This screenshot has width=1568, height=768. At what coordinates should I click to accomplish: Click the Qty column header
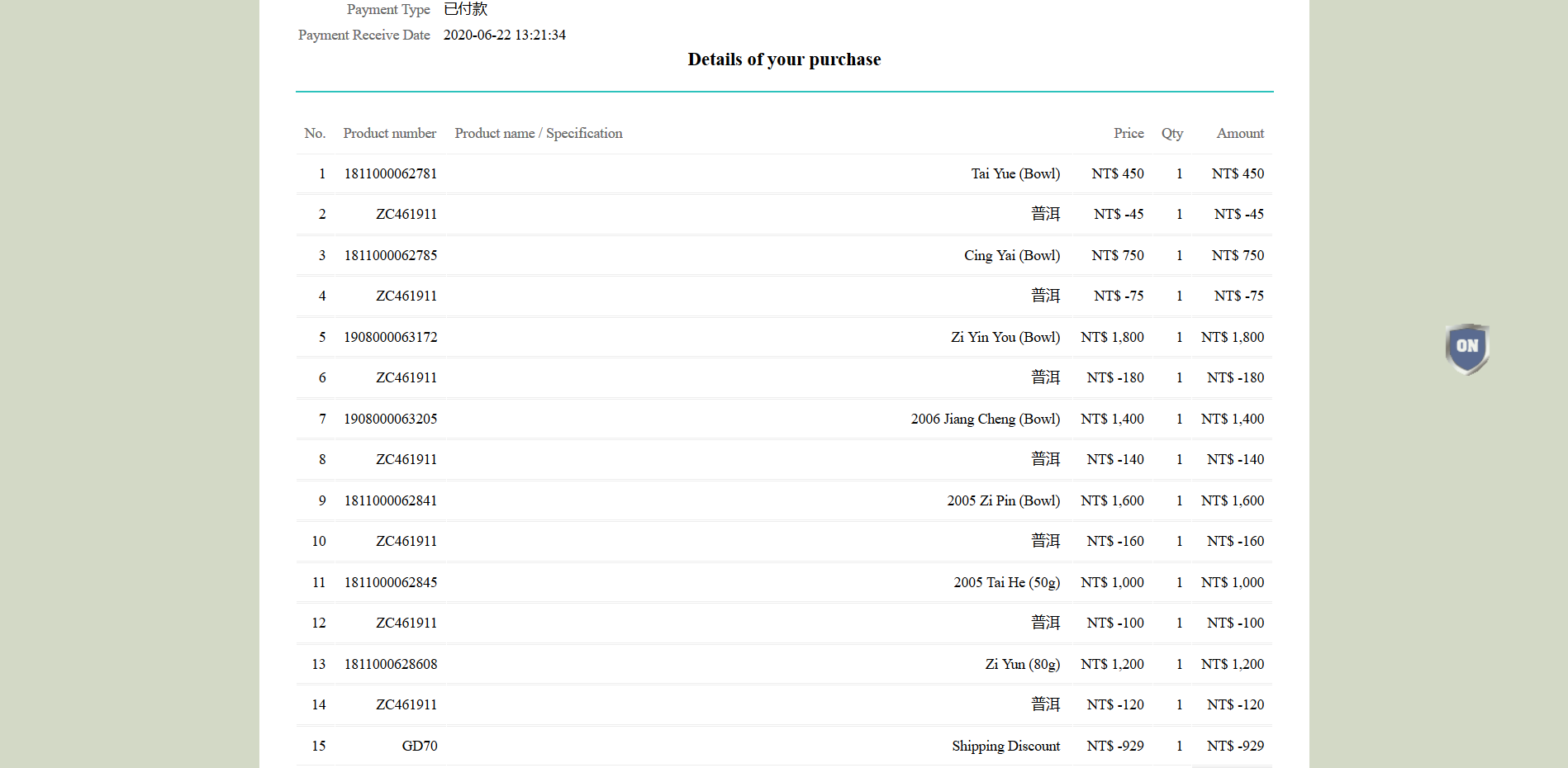(1171, 134)
